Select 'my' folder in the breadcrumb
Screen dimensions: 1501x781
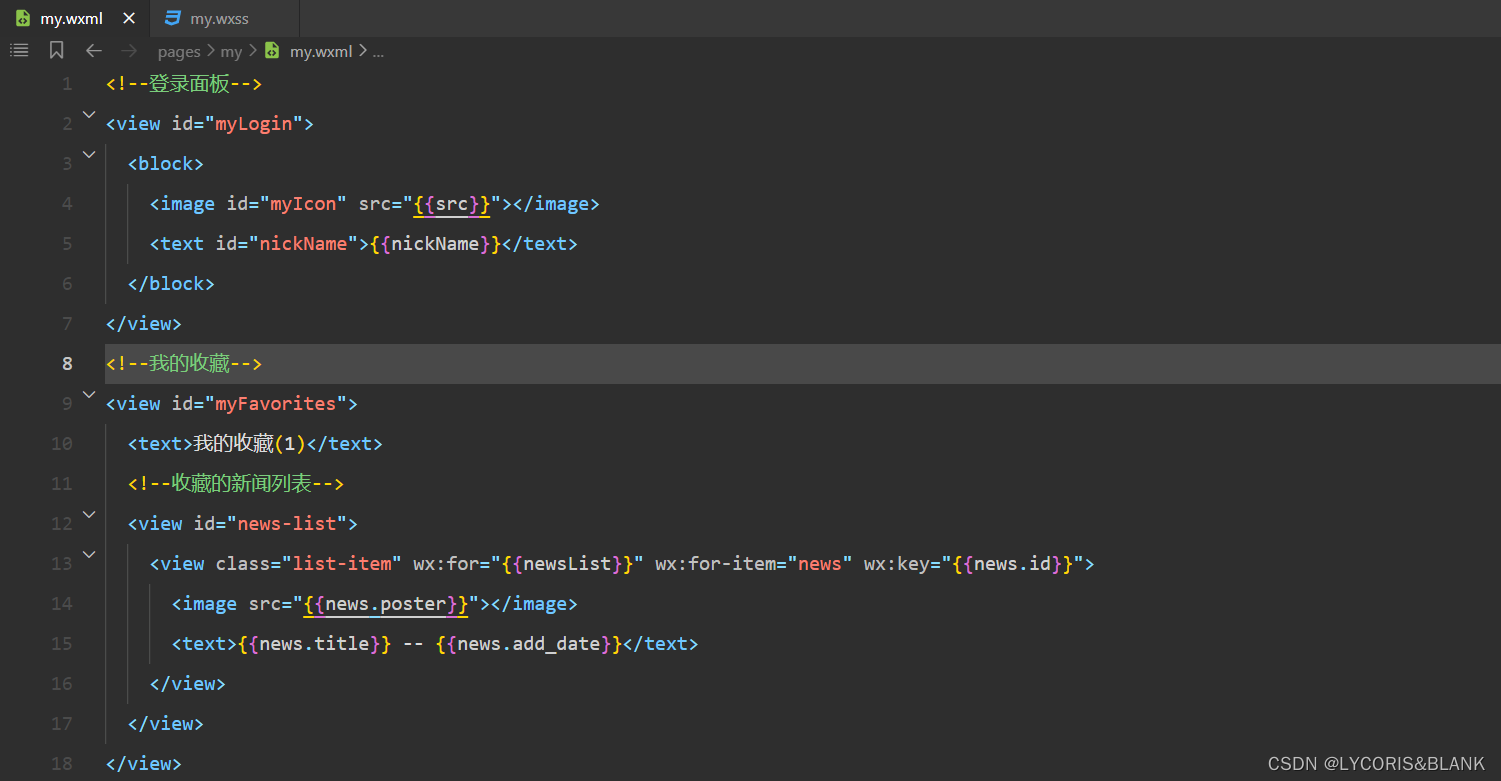pos(231,51)
